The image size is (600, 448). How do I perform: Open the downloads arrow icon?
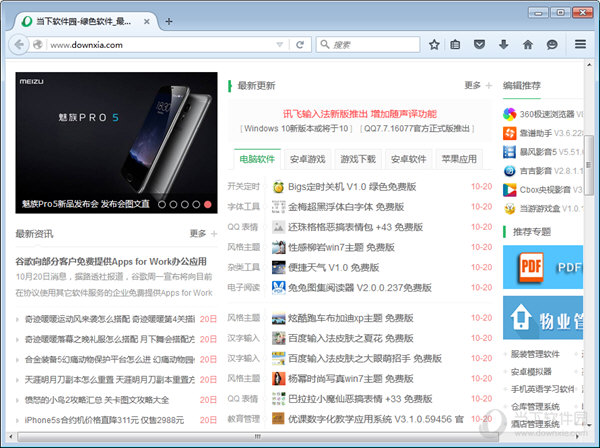tap(504, 45)
